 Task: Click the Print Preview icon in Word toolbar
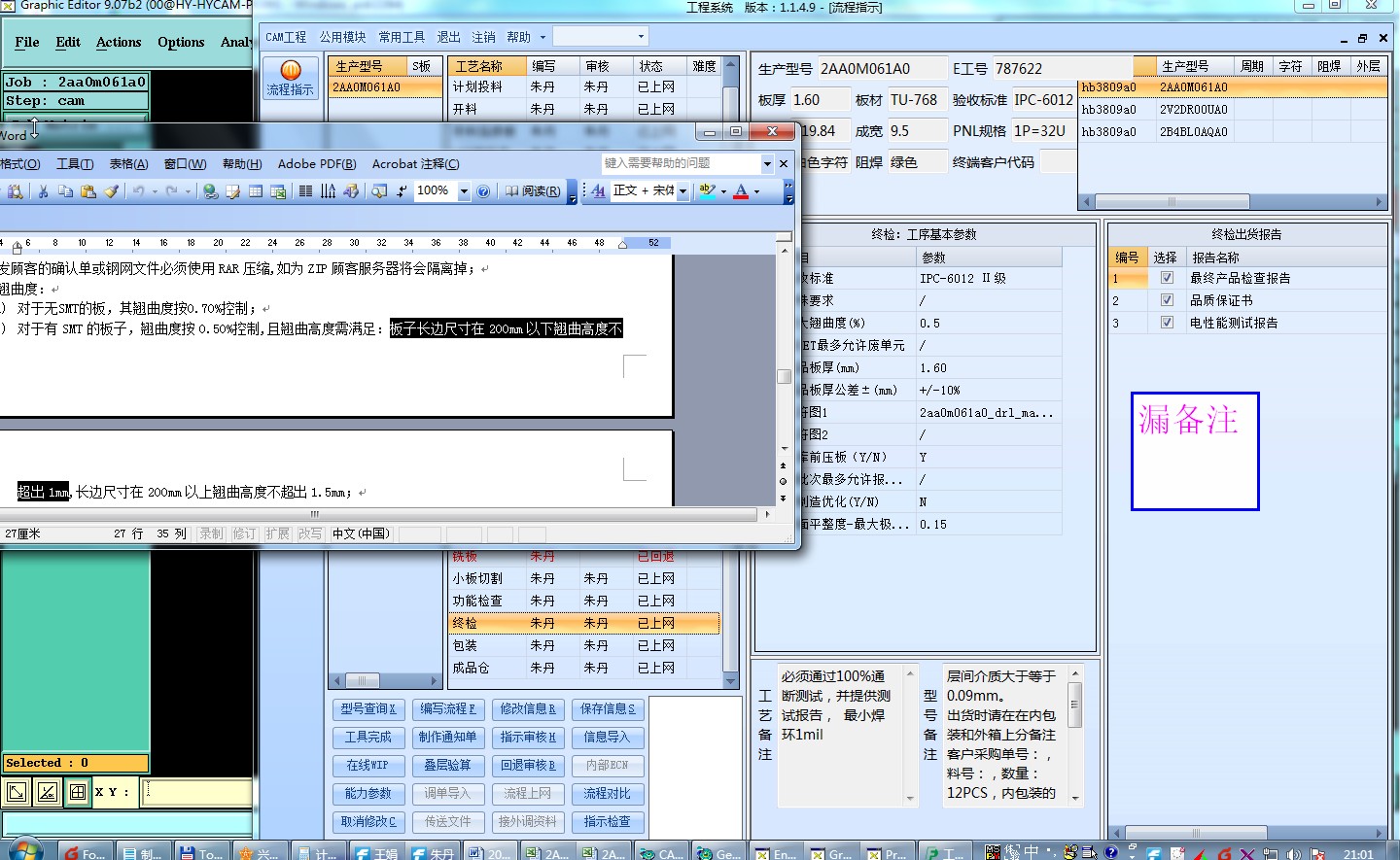[15, 191]
